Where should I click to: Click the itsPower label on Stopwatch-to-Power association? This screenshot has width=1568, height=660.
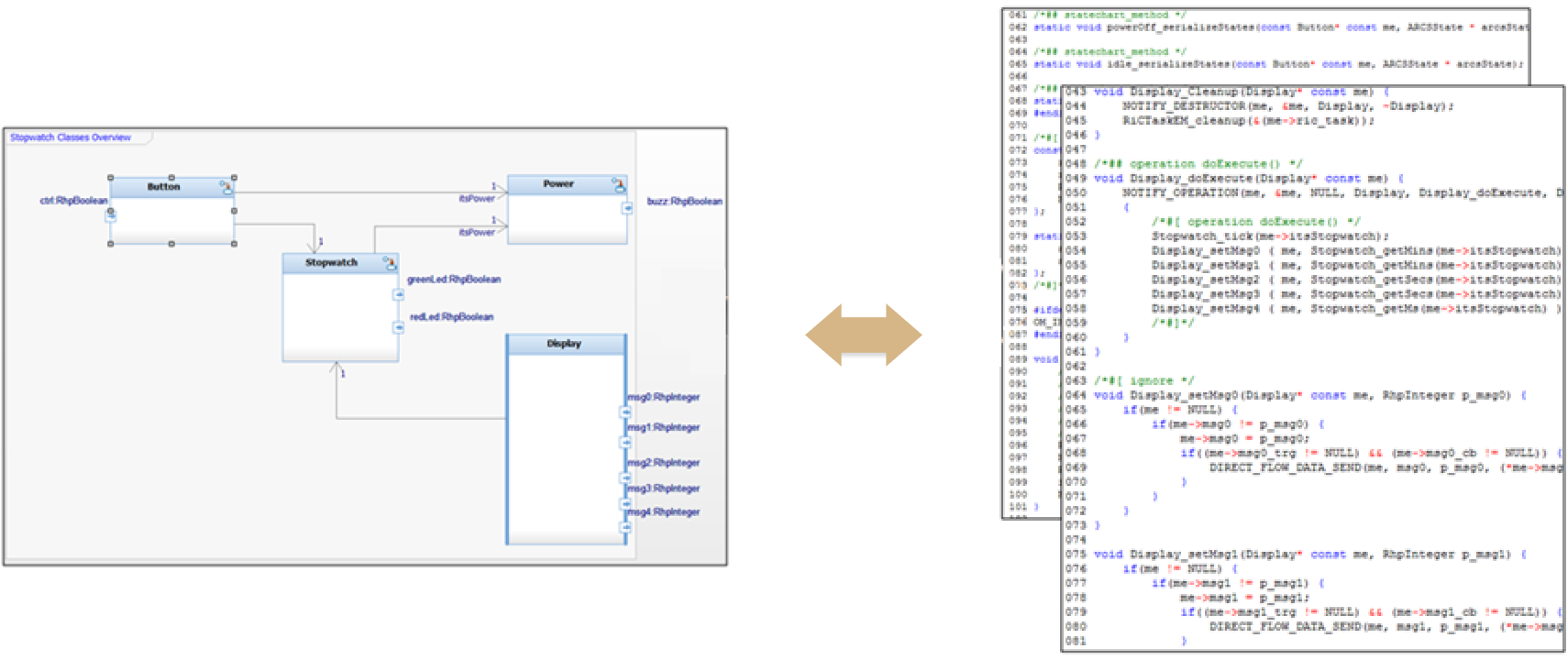[477, 233]
